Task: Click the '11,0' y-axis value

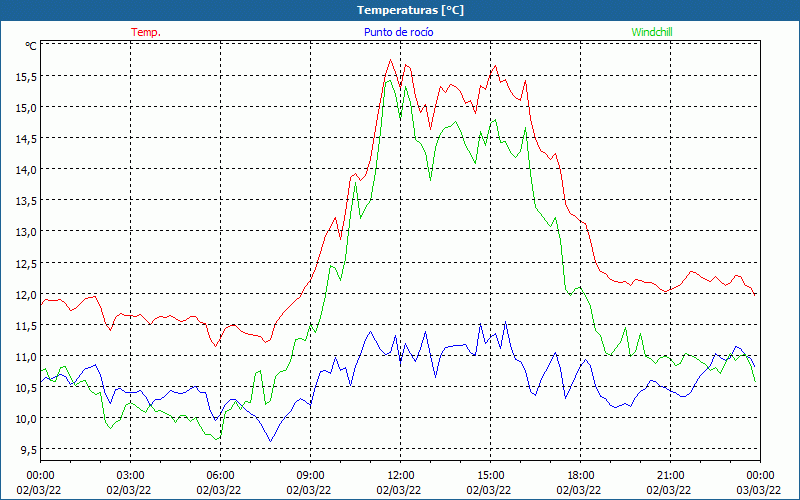Action: point(26,356)
